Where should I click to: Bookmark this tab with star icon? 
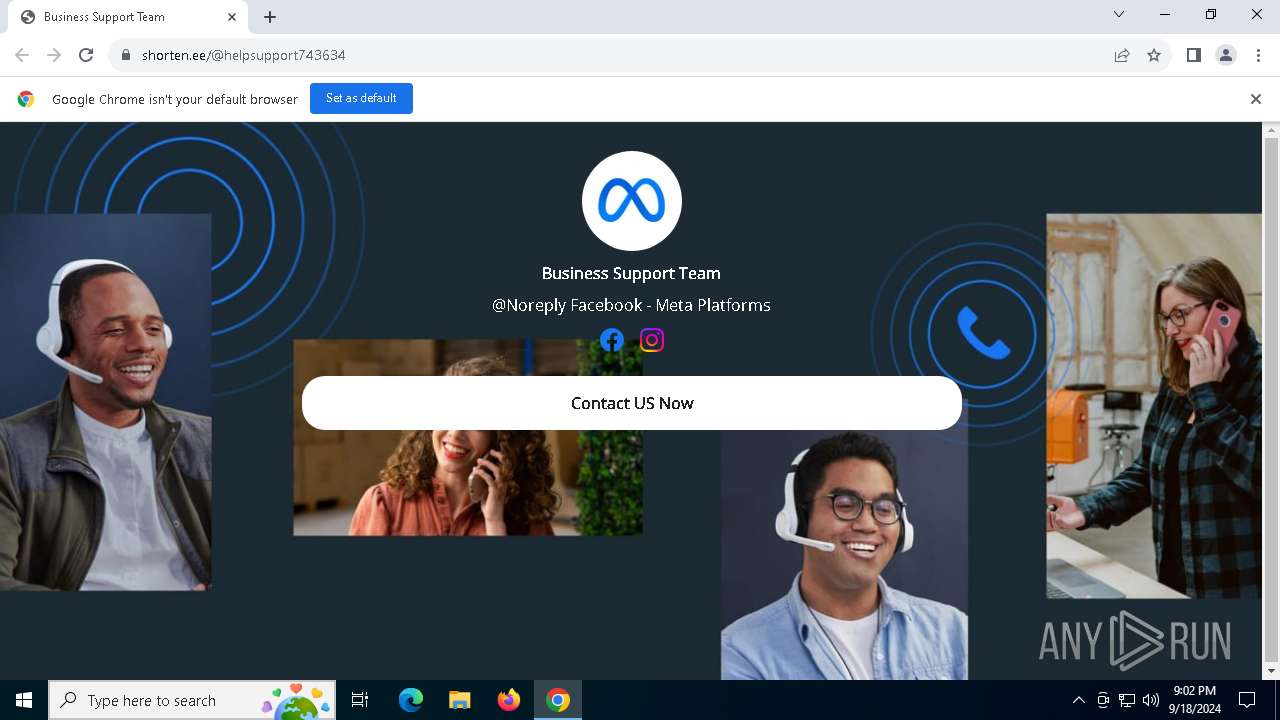click(1154, 55)
